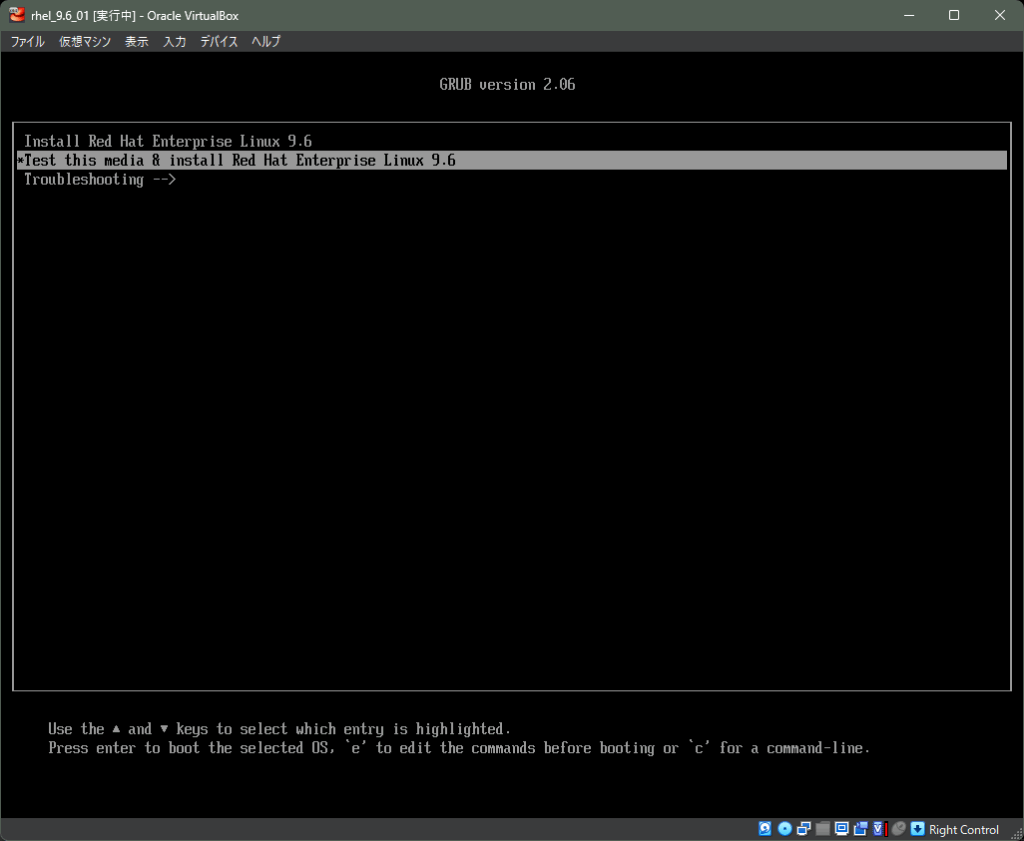Open the ヘルプ menu
Viewport: 1024px width, 841px height.
266,41
